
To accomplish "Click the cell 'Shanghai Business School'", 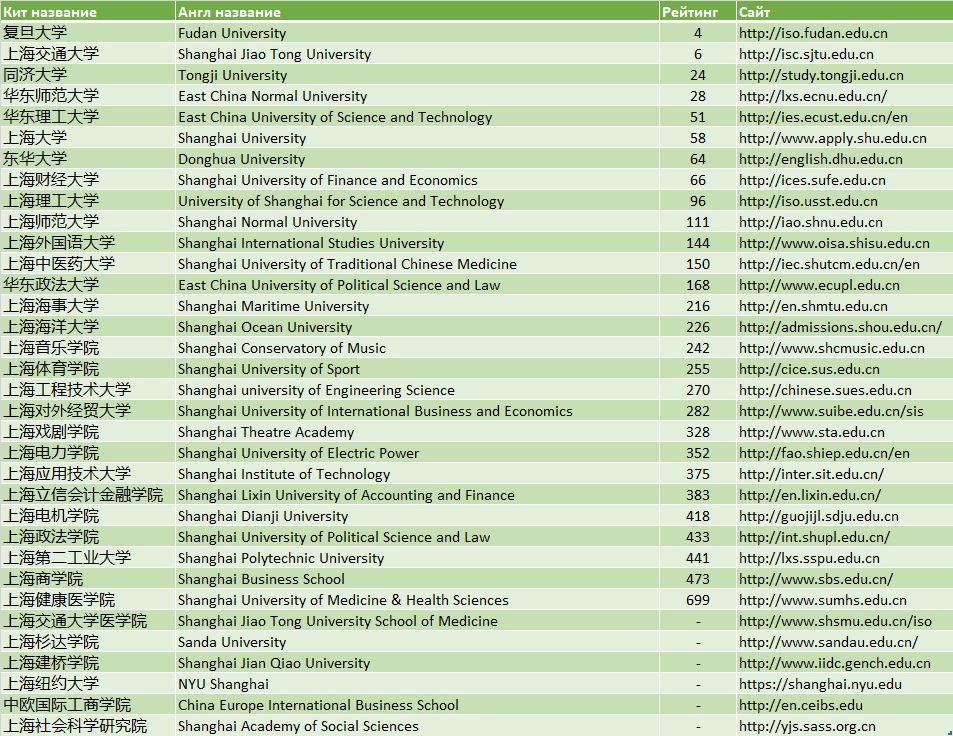I will [x=418, y=579].
